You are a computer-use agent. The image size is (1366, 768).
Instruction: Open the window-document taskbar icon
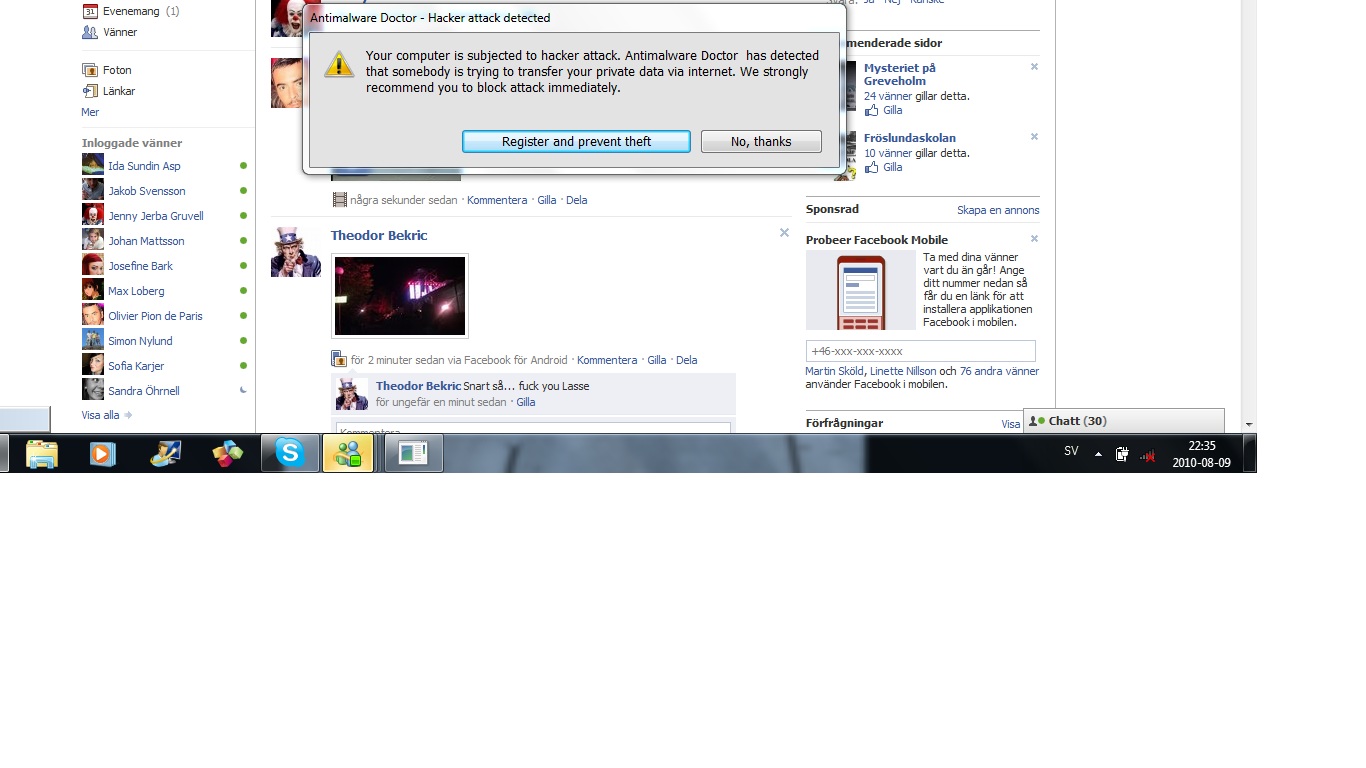coord(413,454)
